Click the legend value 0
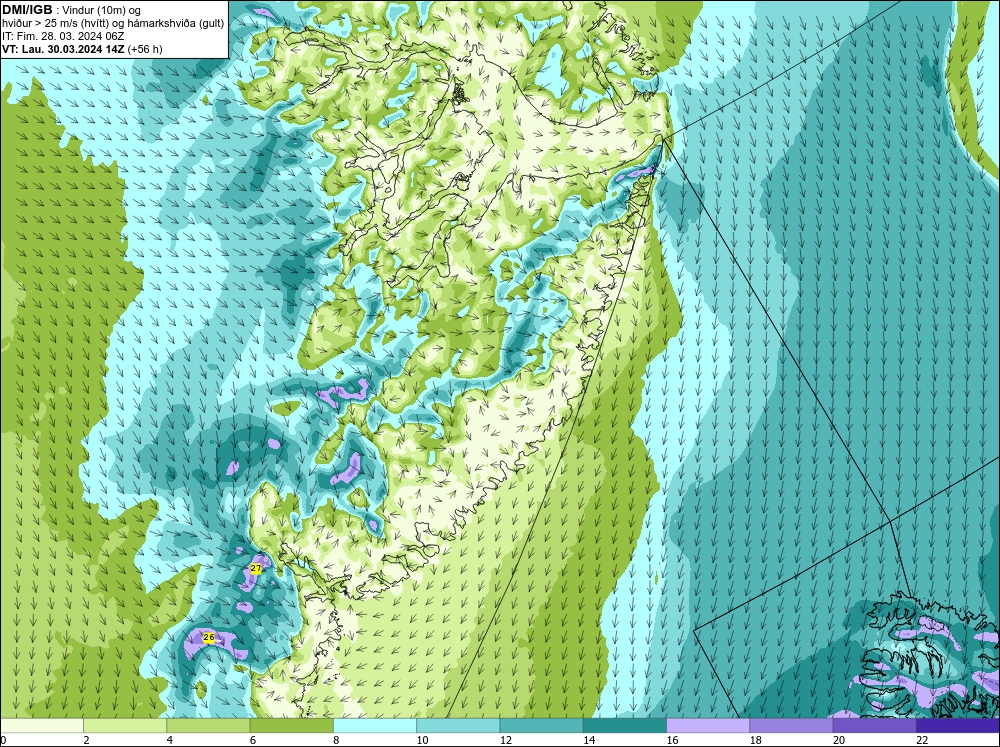 point(3,739)
